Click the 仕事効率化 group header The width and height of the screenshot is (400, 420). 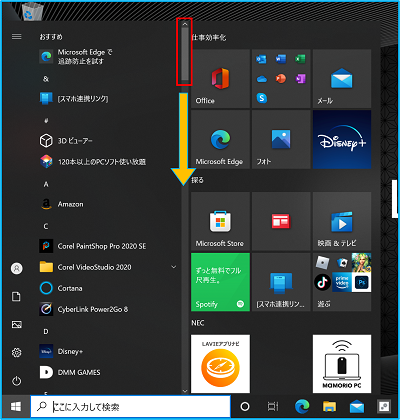pos(209,38)
